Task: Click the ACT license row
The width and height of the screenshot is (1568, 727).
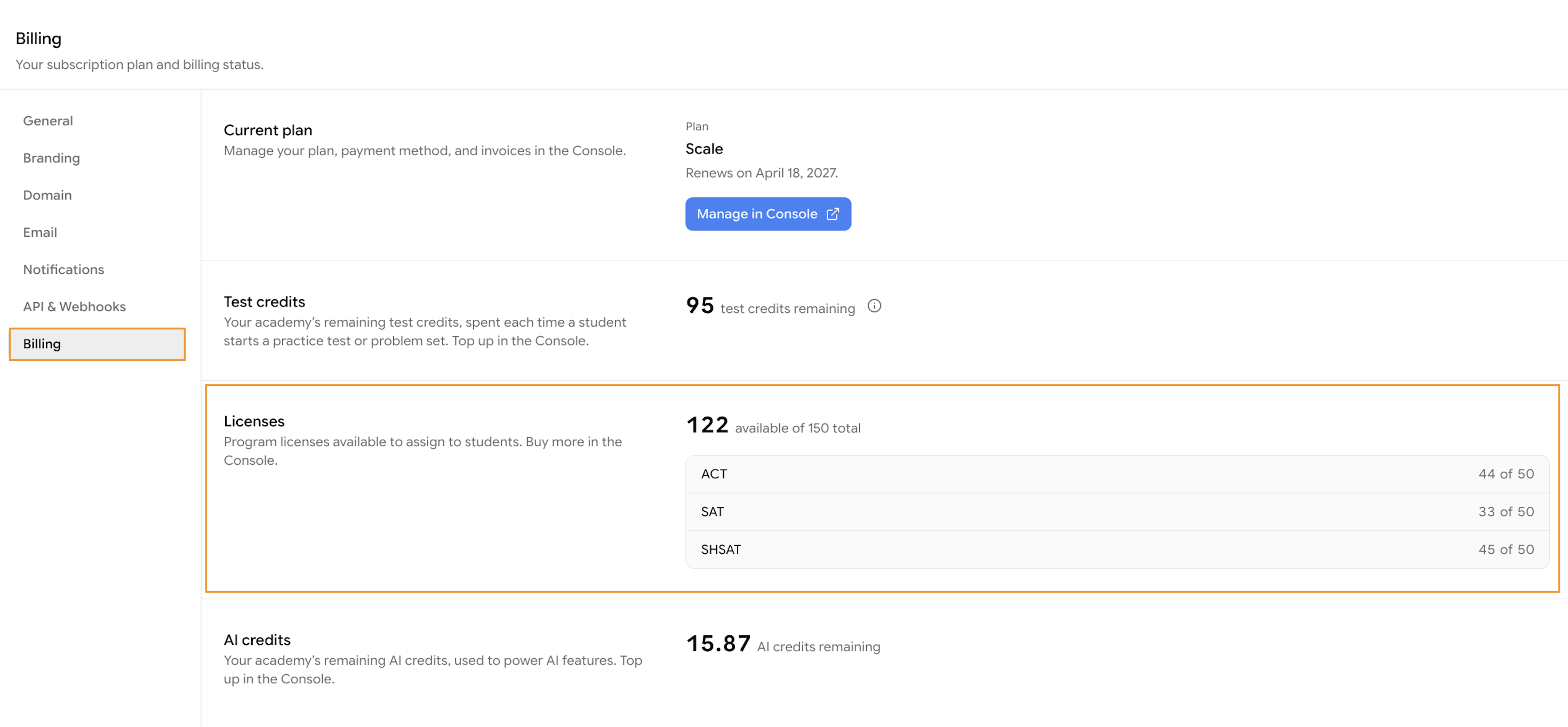Action: [x=1117, y=474]
